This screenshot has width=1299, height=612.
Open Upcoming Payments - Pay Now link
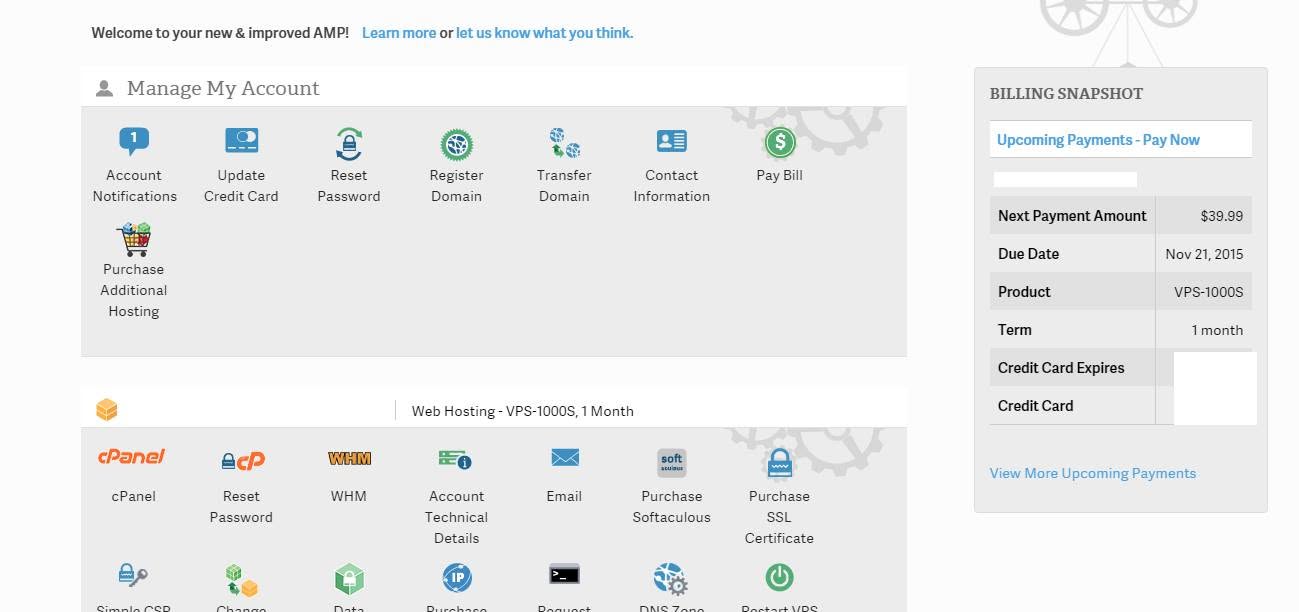1098,140
